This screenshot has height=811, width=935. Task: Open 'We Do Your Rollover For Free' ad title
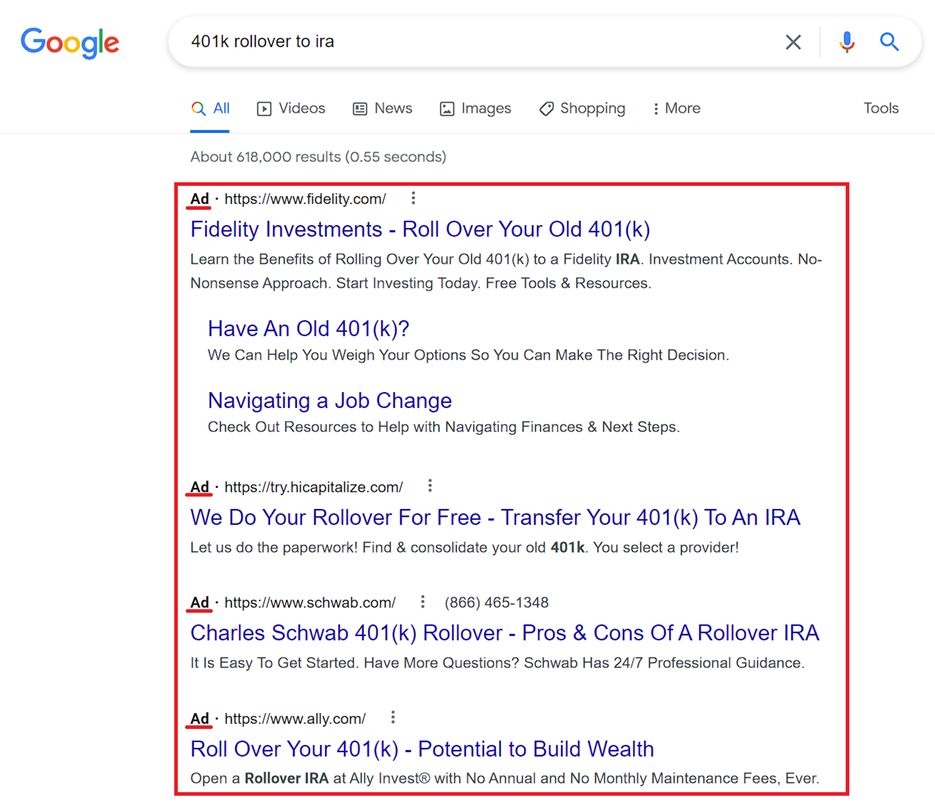pos(495,518)
